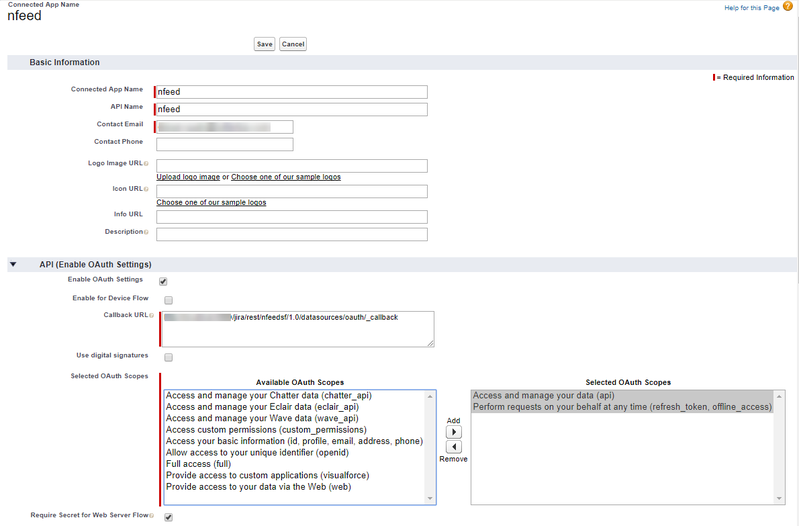Screen dimensions: 799x526
Task: Click the Add scope arrow button
Action: [453, 432]
